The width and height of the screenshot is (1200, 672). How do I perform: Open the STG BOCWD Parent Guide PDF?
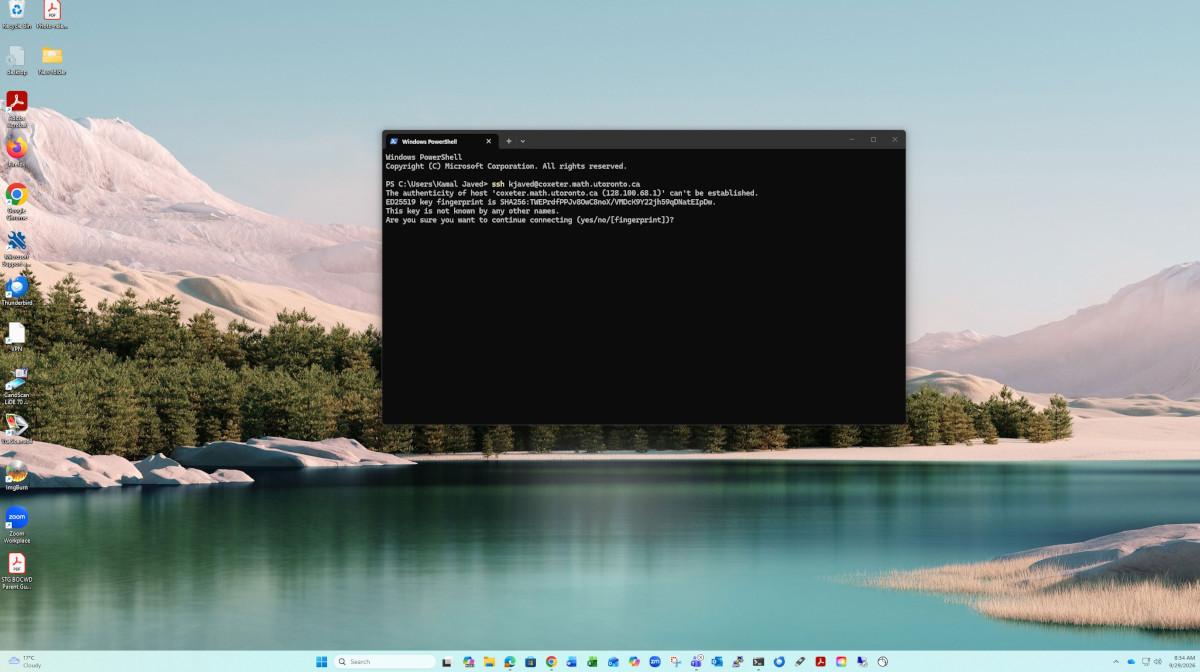click(17, 571)
